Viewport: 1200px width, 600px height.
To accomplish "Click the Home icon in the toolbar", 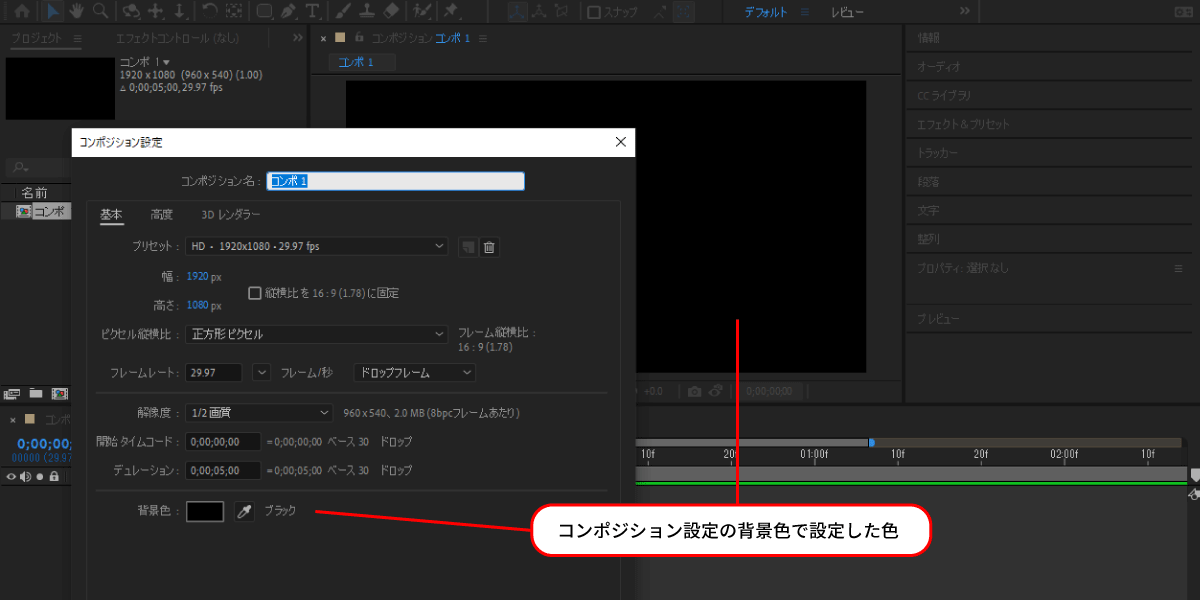I will pos(22,12).
